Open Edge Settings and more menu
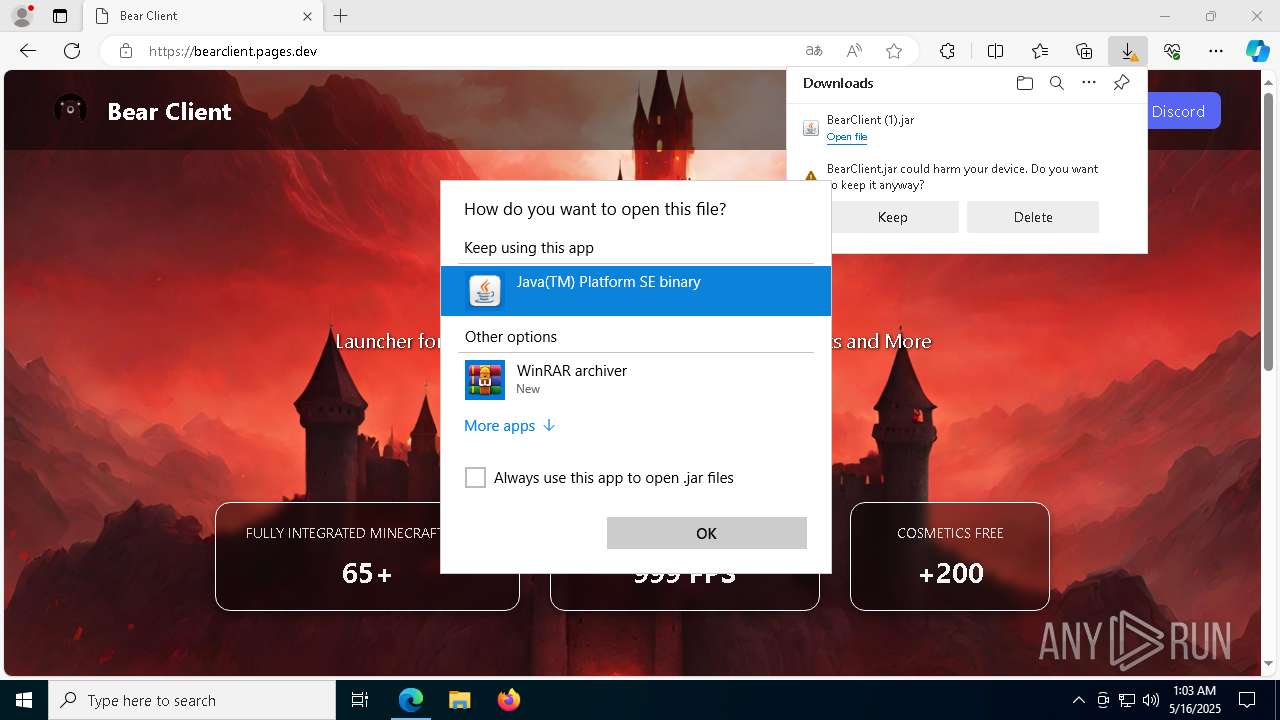The image size is (1280, 720). click(x=1216, y=51)
